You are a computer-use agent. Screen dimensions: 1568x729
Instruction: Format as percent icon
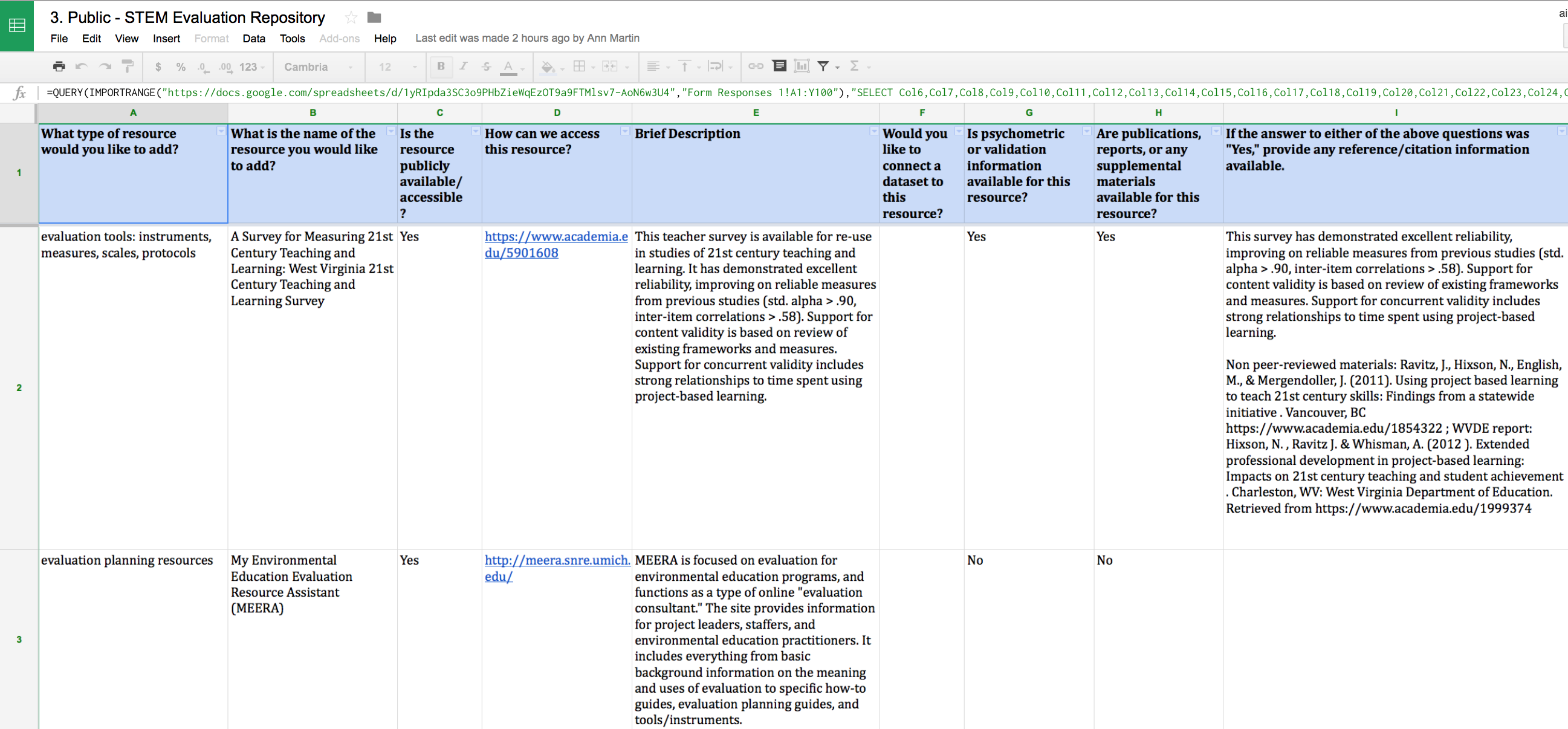pos(181,67)
